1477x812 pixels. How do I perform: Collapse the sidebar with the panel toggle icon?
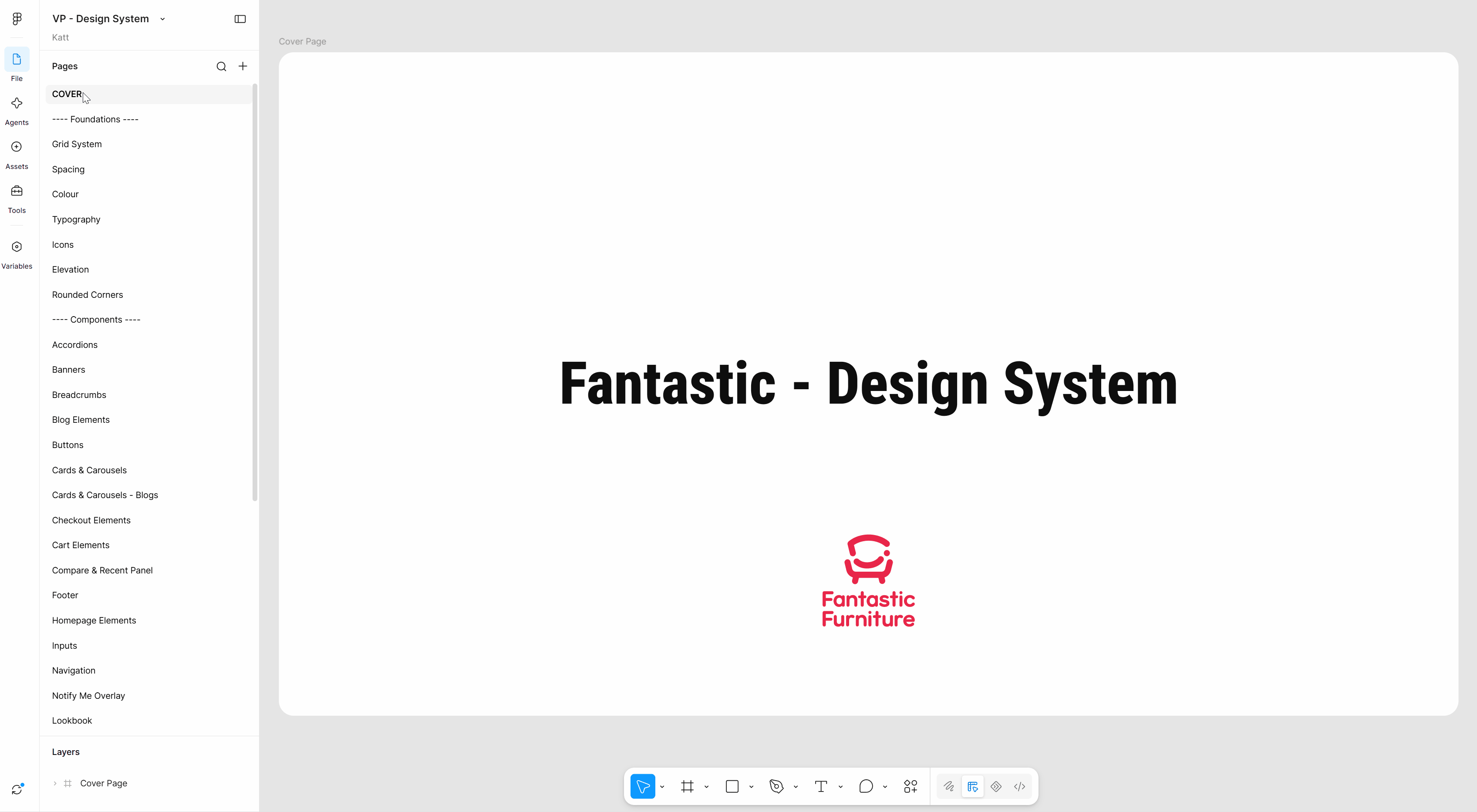pos(240,19)
